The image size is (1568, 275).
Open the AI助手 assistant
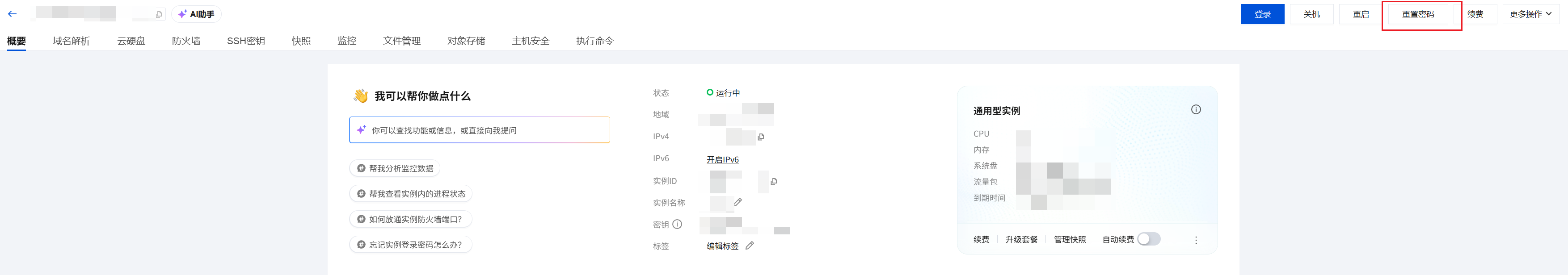pyautogui.click(x=197, y=14)
